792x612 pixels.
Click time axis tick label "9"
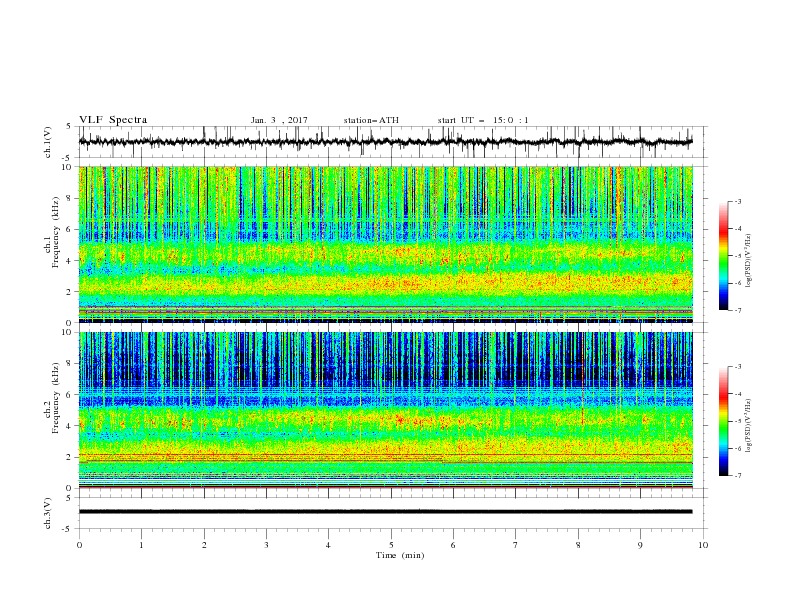click(640, 545)
